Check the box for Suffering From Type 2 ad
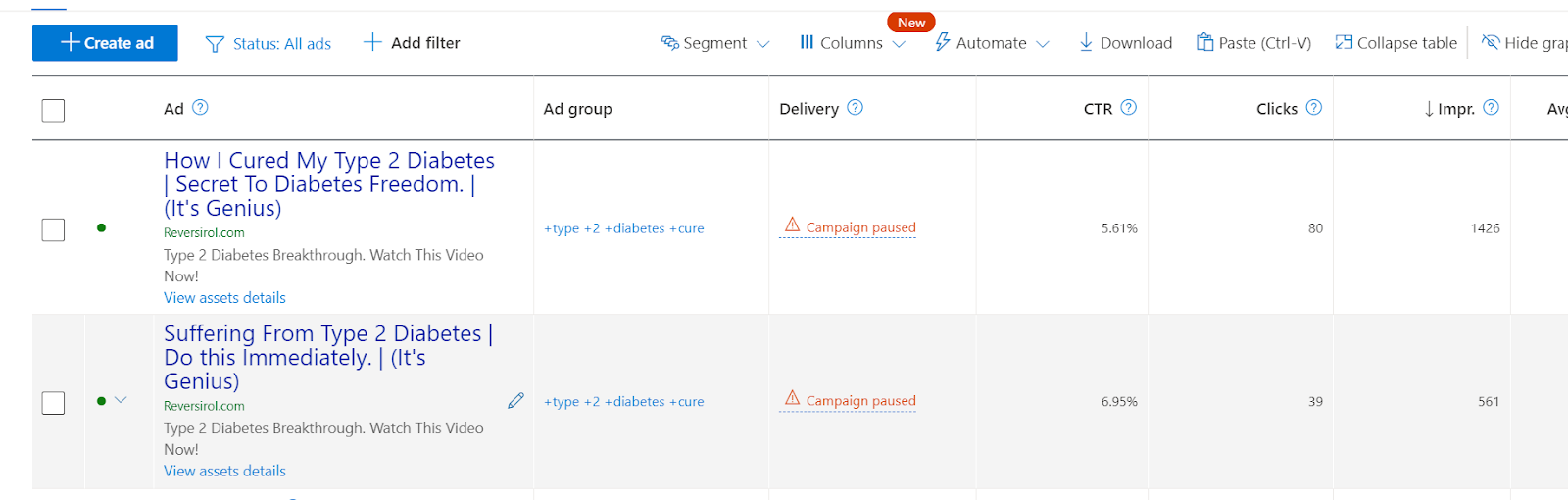The width and height of the screenshot is (1568, 500). coord(54,403)
